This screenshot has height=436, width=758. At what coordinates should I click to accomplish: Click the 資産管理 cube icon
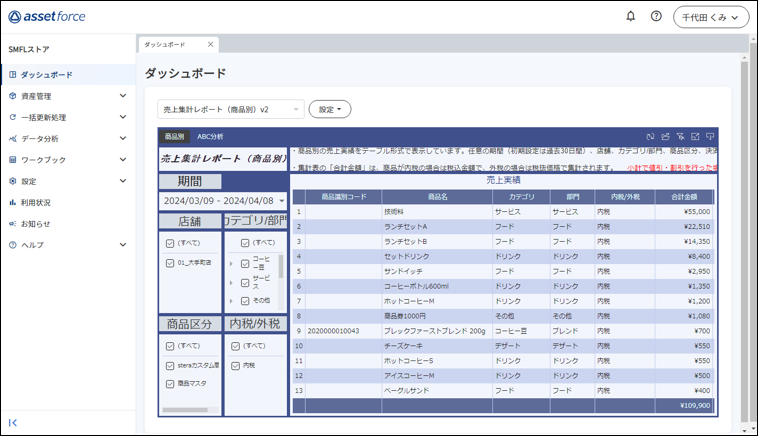pyautogui.click(x=13, y=96)
